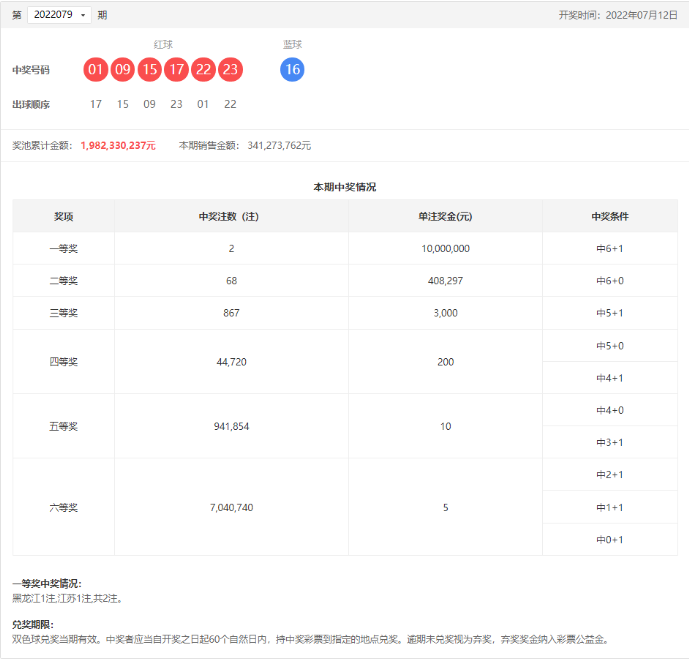Viewport: 689px width, 660px height.
Task: Click the 本期中奖情况 table title
Action: point(344,187)
